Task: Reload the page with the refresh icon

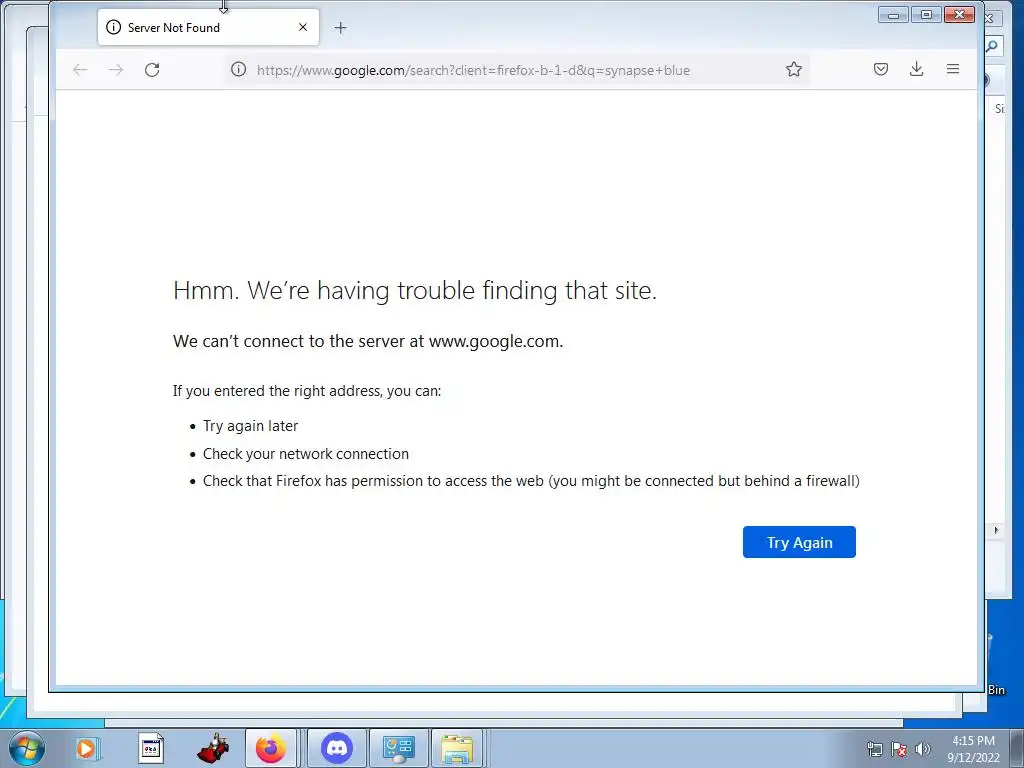Action: [152, 70]
